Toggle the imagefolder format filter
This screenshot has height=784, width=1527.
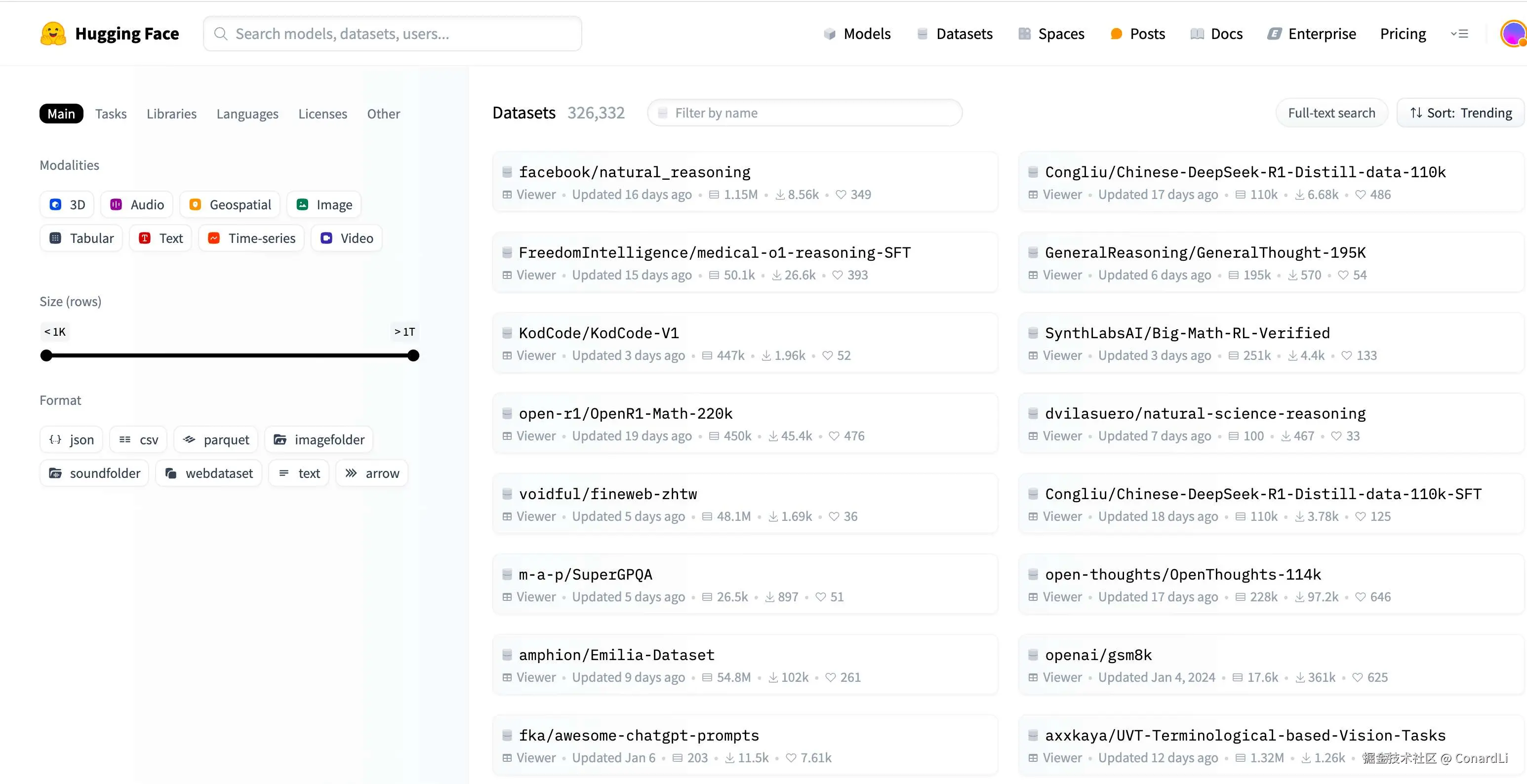(319, 440)
